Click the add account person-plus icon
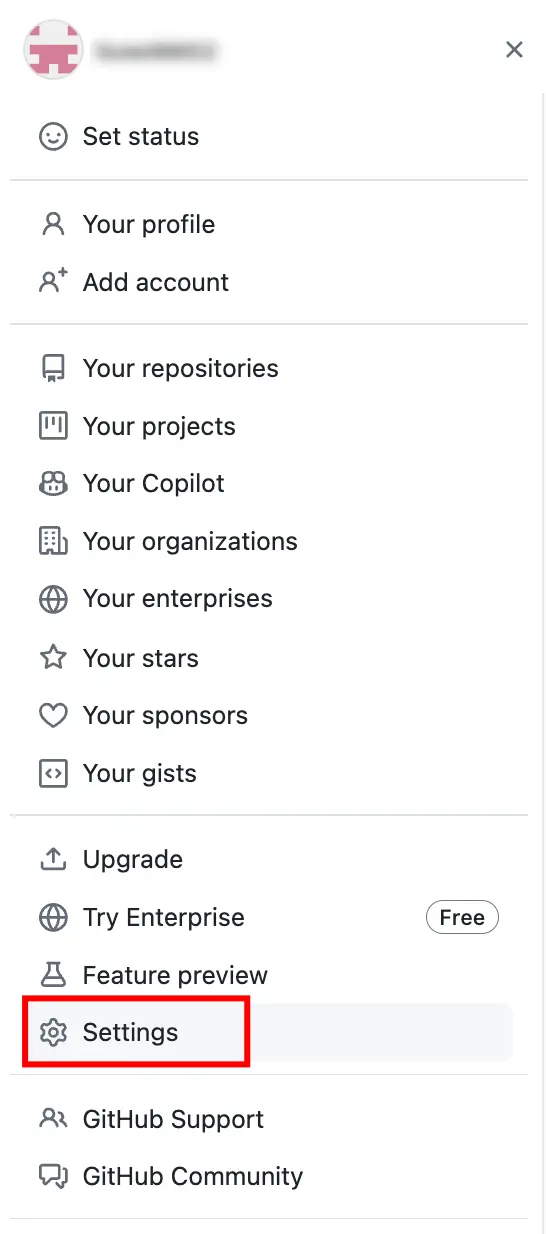The width and height of the screenshot is (546, 1234). [x=53, y=282]
